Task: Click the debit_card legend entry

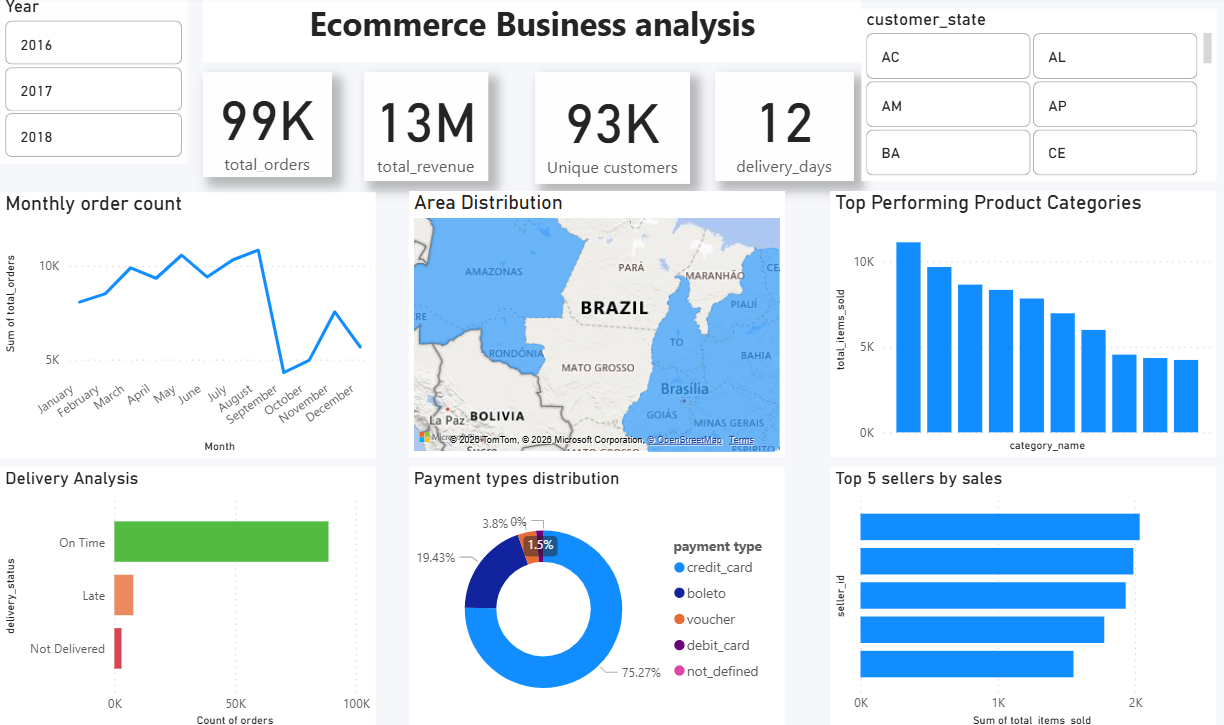Action: (711, 646)
